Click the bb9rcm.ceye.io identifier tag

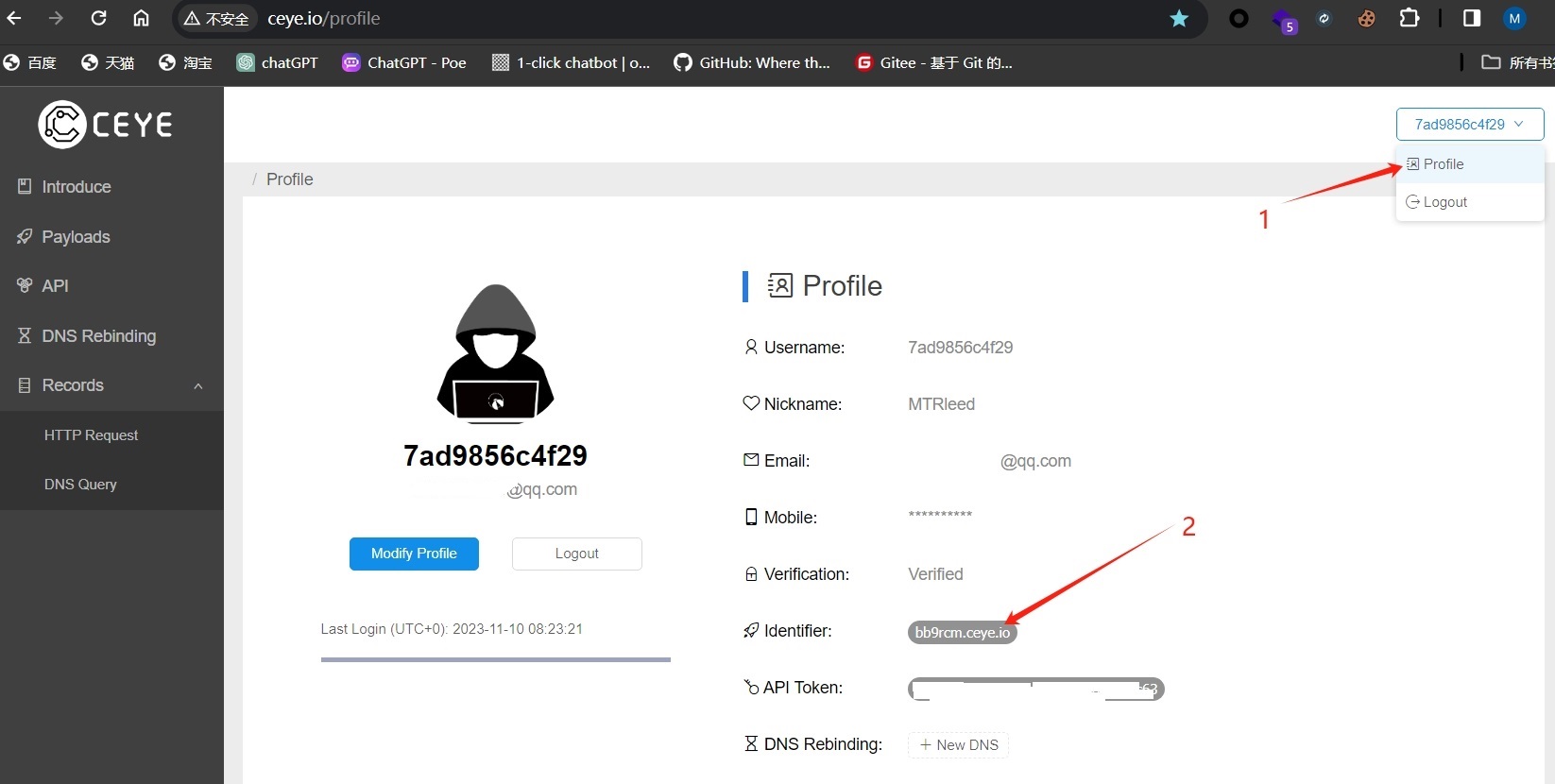(963, 632)
